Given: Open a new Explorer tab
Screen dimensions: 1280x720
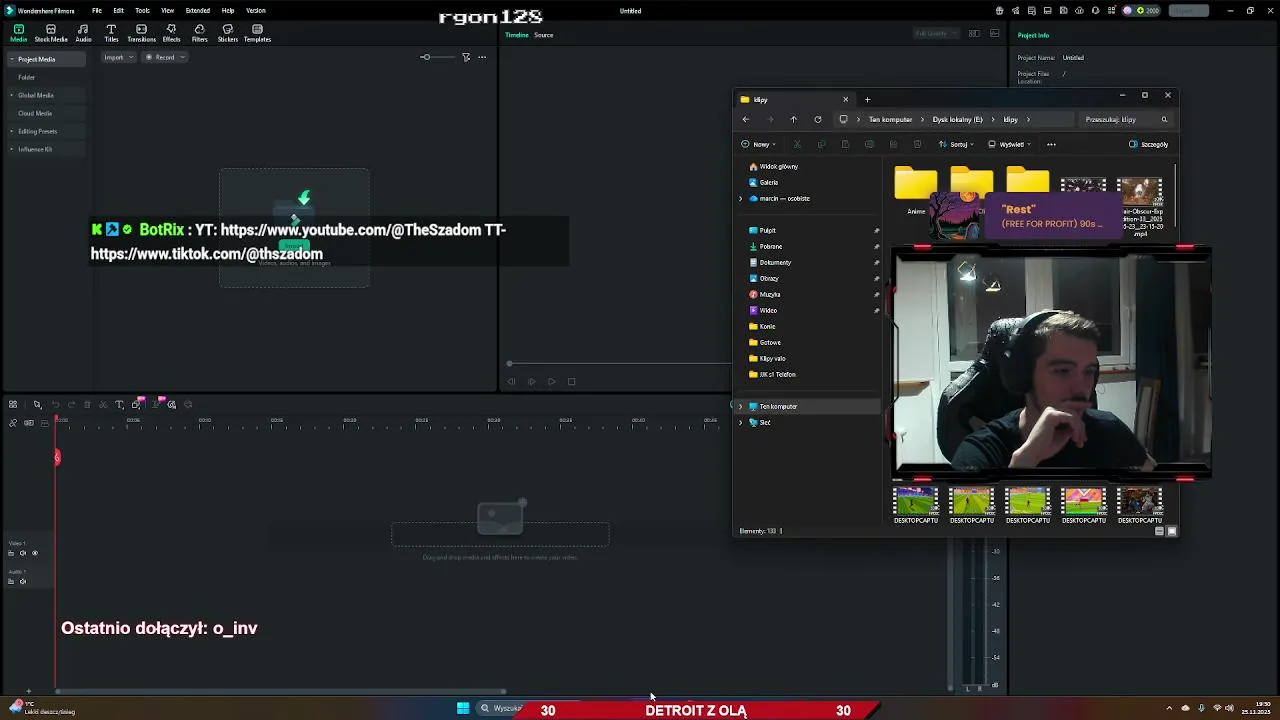Looking at the screenshot, I should click(x=867, y=99).
